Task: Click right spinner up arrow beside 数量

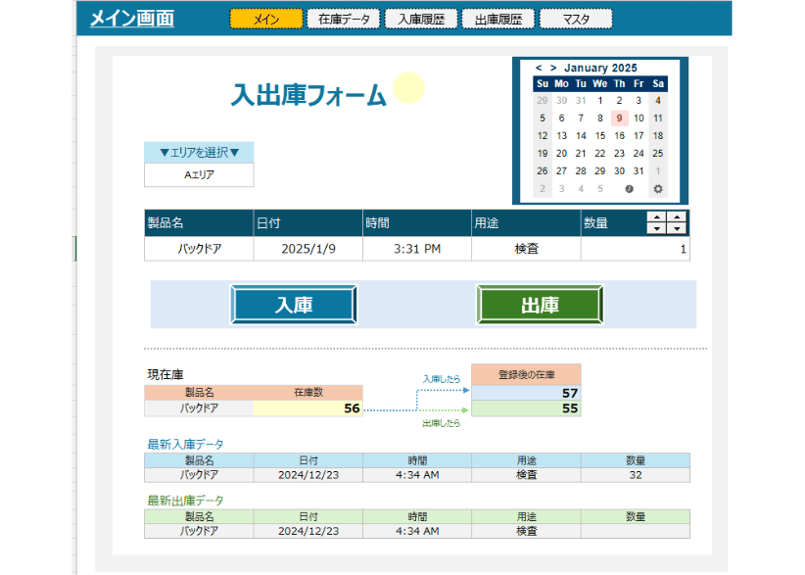Action: click(677, 217)
